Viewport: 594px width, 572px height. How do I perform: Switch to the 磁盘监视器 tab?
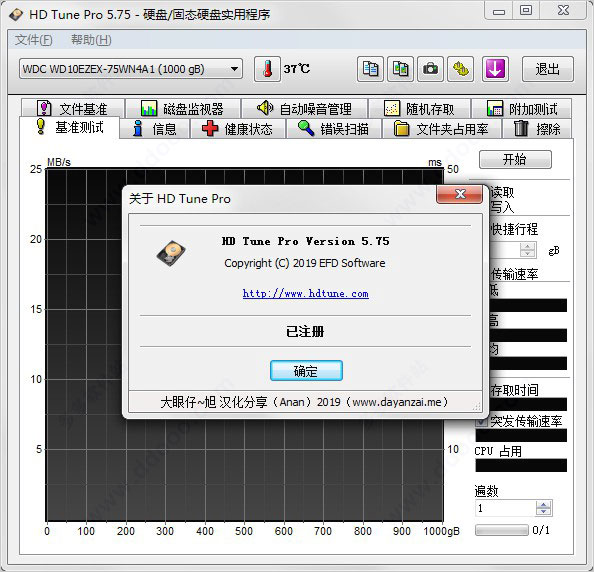(183, 109)
